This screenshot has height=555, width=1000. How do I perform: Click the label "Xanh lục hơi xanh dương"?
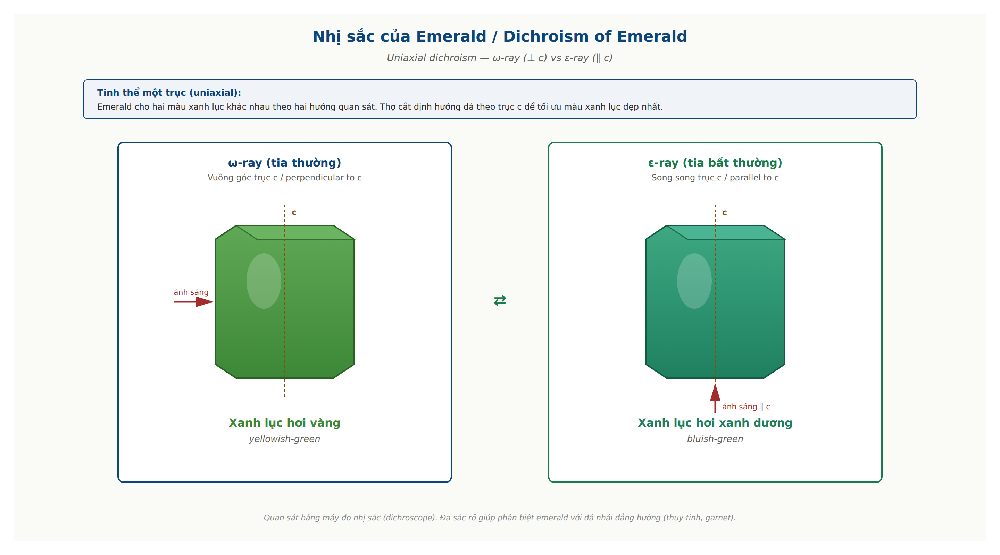coord(715,423)
